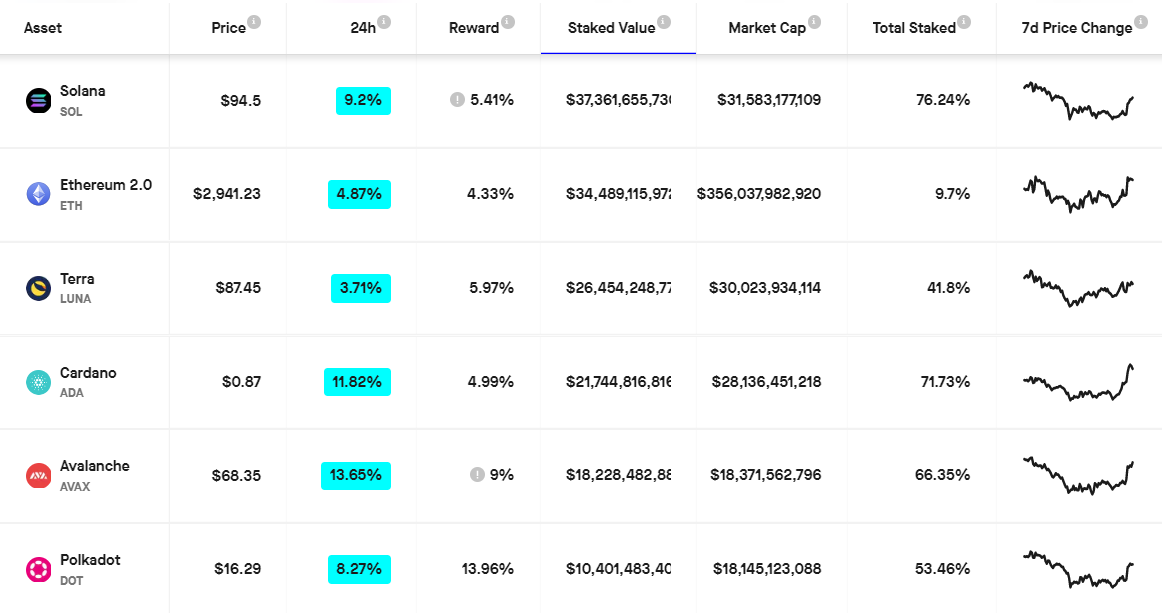
Task: Click the Polkadot logo icon
Action: coord(39,569)
